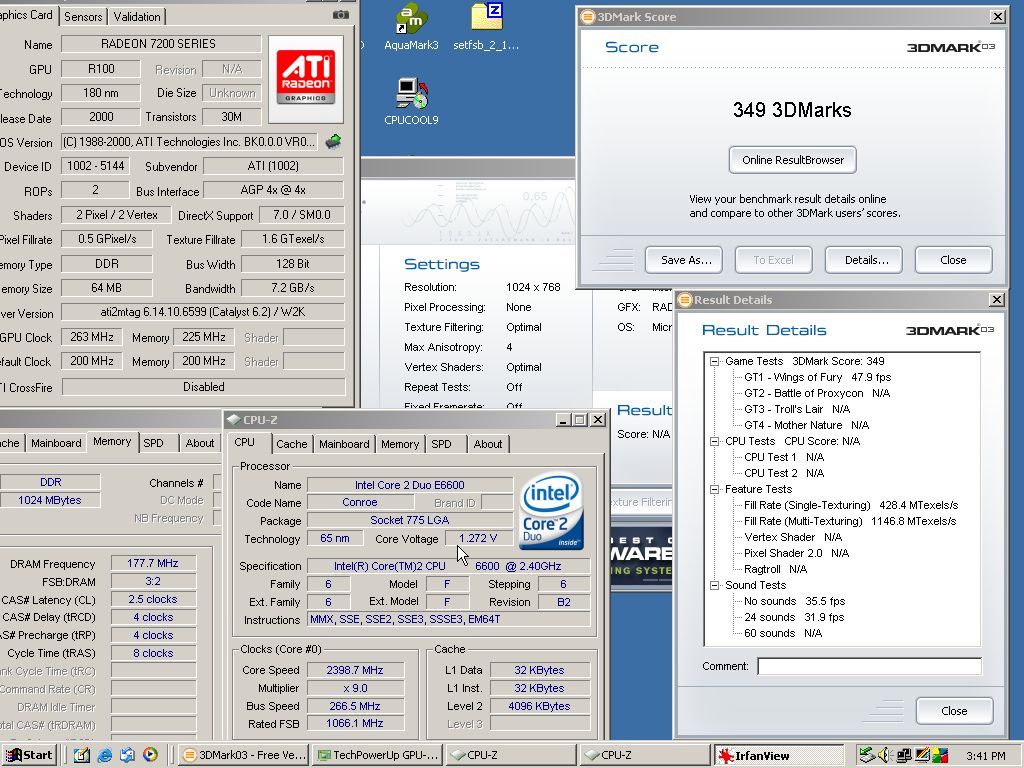Click the Windows Media Player quick launch icon
The image size is (1024, 768).
tap(150, 755)
